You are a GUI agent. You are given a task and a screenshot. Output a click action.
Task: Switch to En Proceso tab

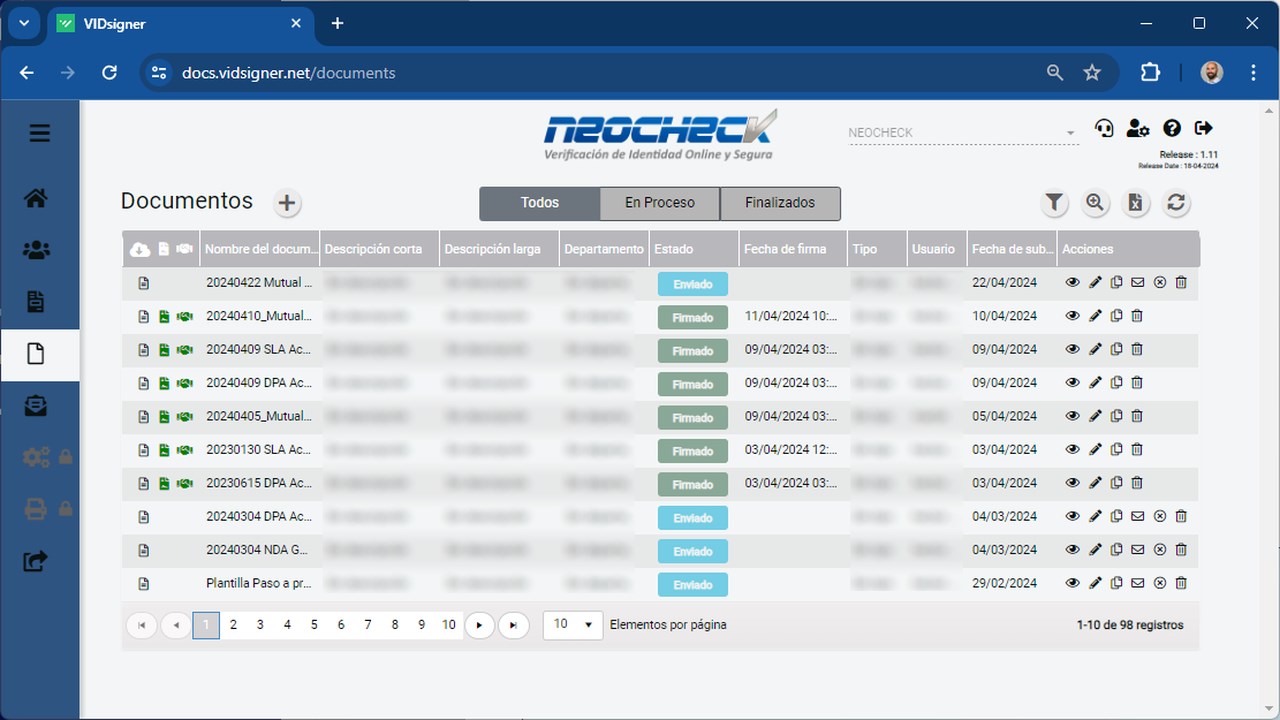pyautogui.click(x=660, y=203)
